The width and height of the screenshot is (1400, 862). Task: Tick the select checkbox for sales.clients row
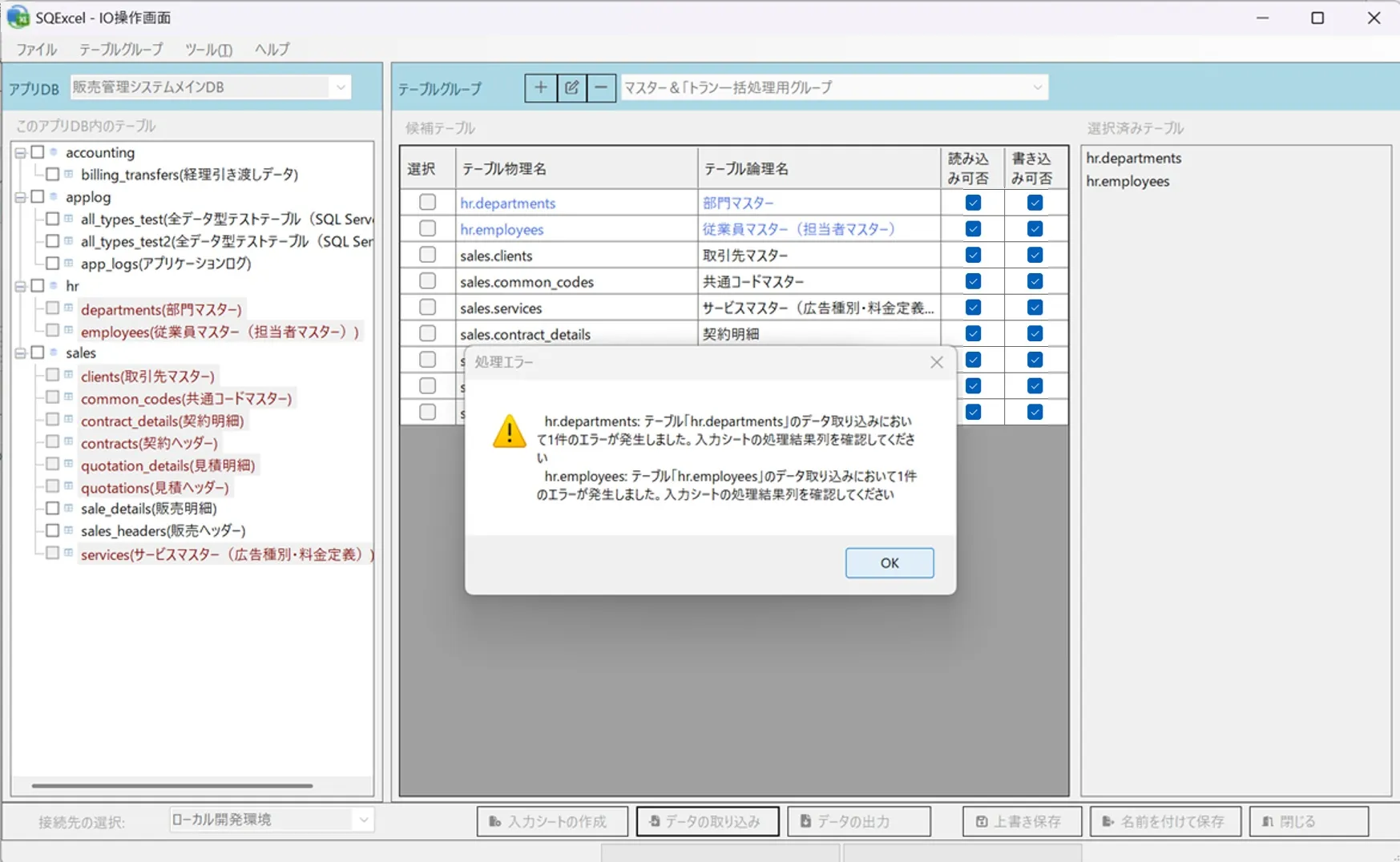pos(428,255)
